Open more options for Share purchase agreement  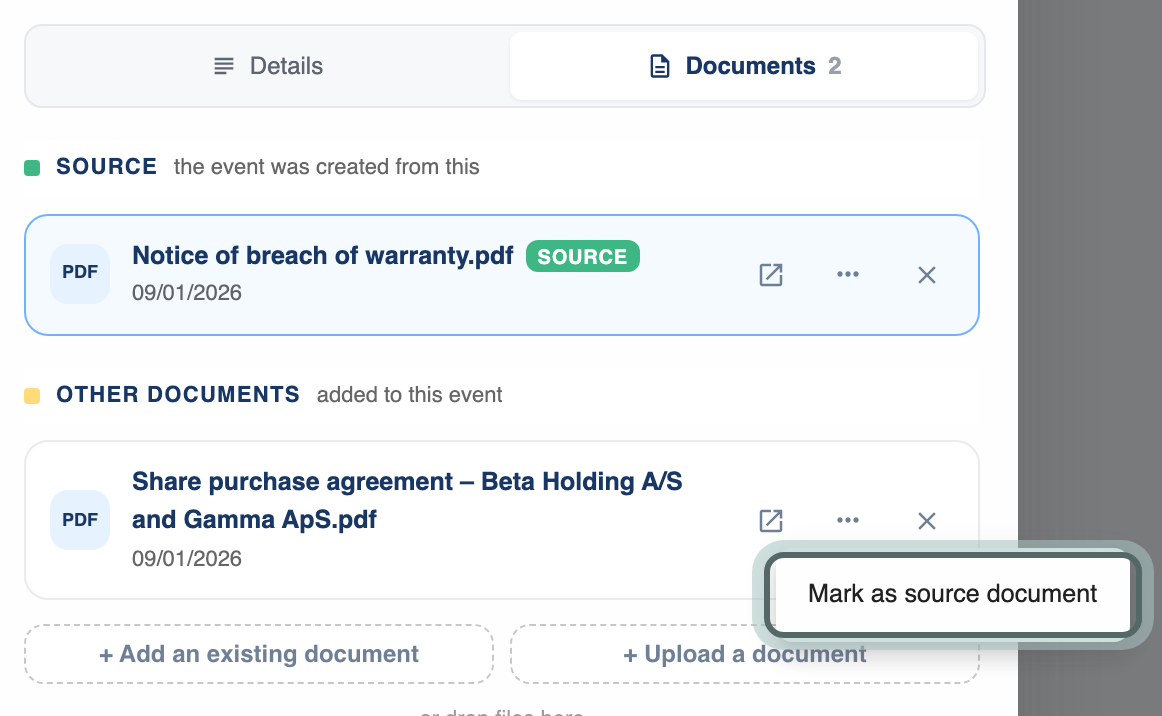(848, 520)
